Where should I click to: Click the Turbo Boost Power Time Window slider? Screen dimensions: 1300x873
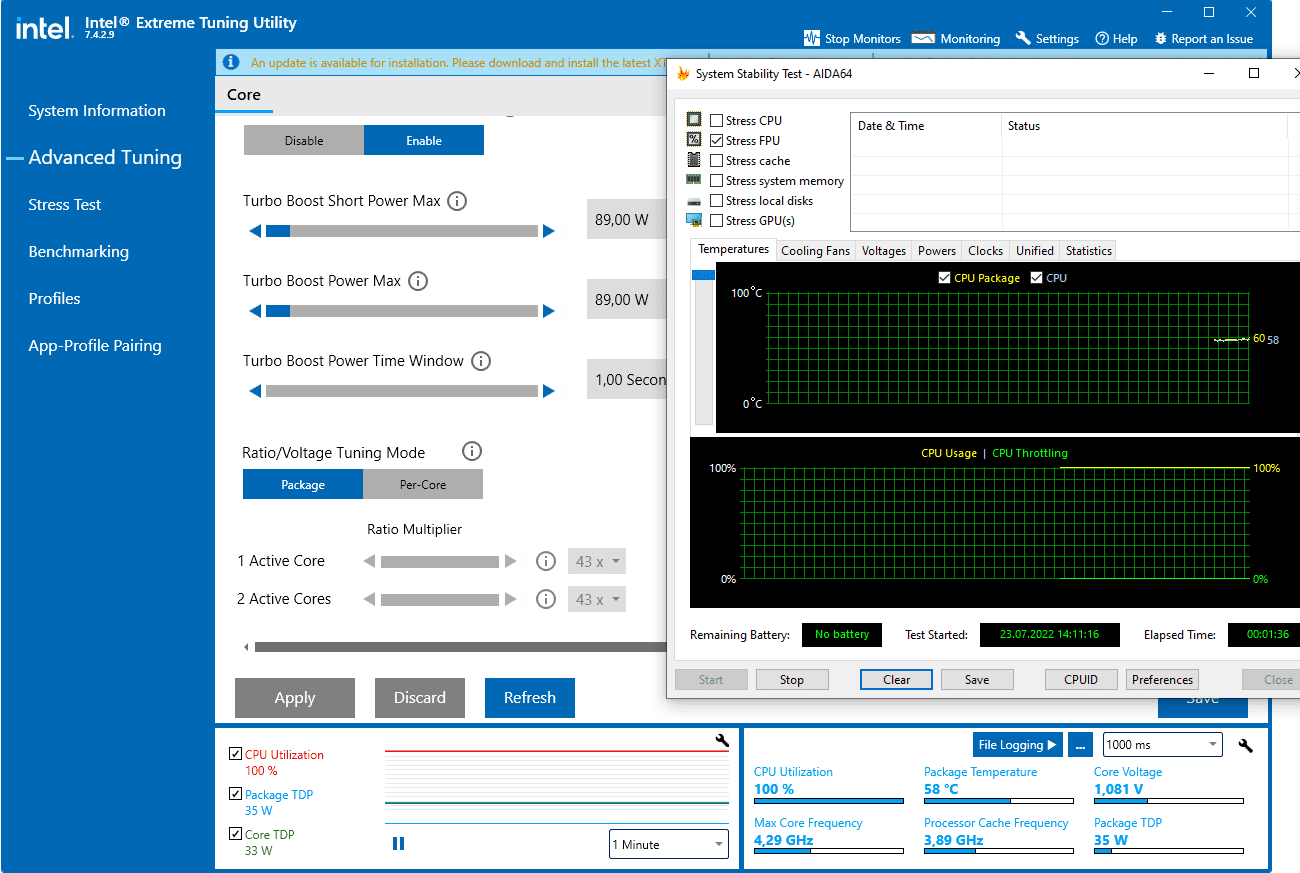(x=402, y=391)
